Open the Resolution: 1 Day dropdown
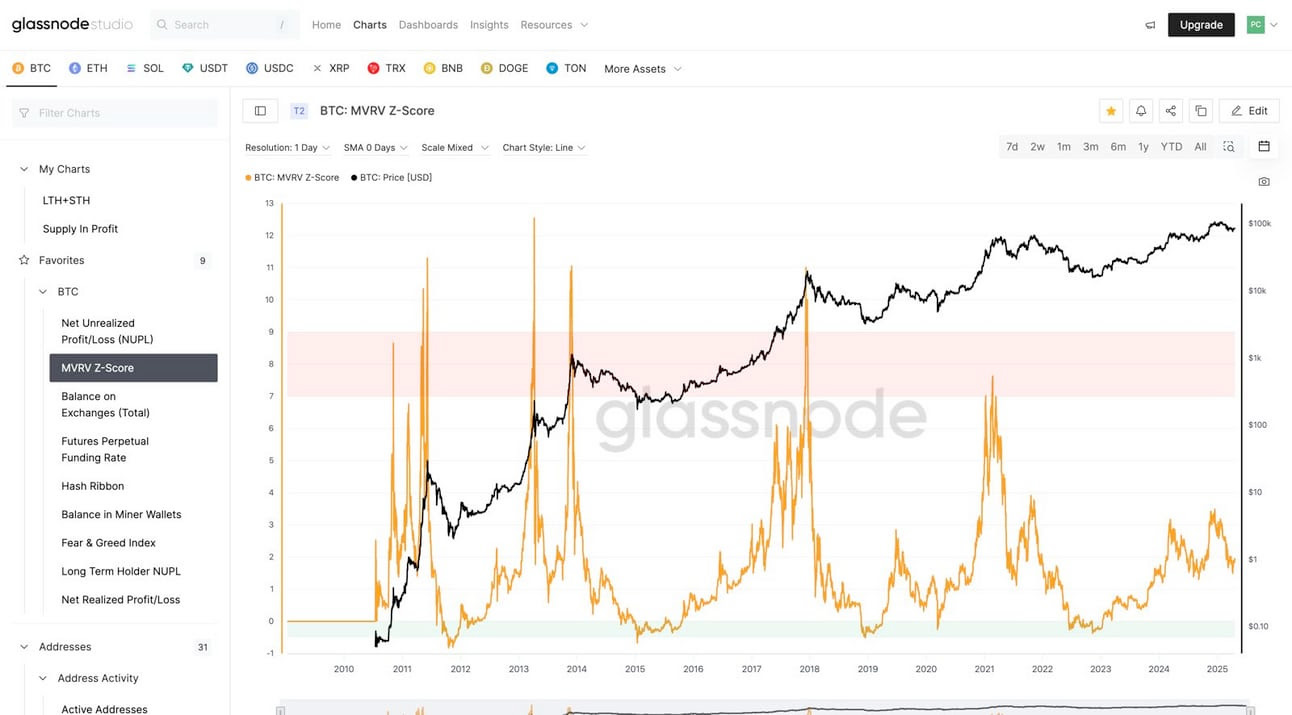The width and height of the screenshot is (1292, 715). pos(287,146)
